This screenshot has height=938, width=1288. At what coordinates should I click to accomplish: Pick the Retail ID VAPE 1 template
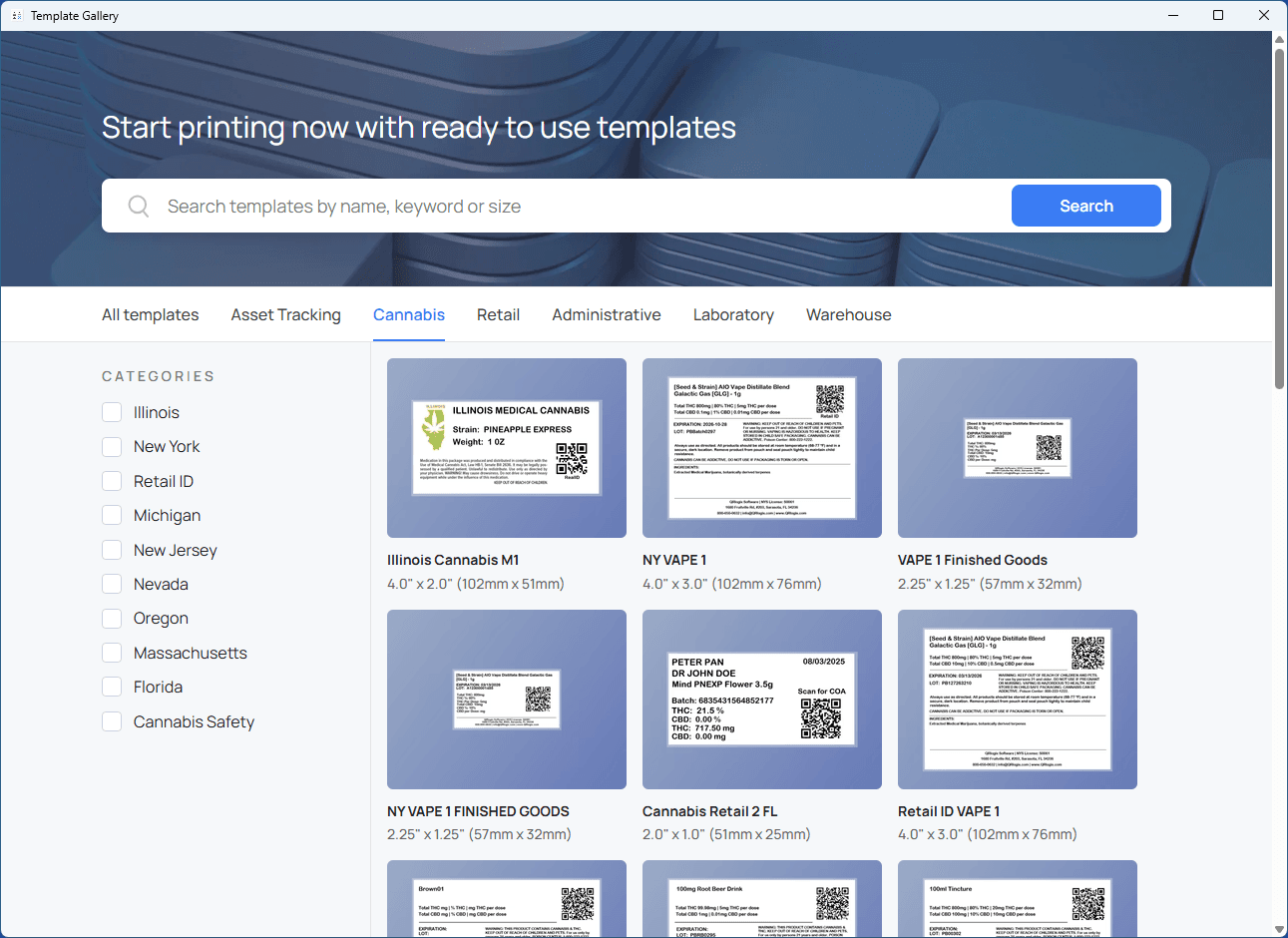[x=1018, y=700]
